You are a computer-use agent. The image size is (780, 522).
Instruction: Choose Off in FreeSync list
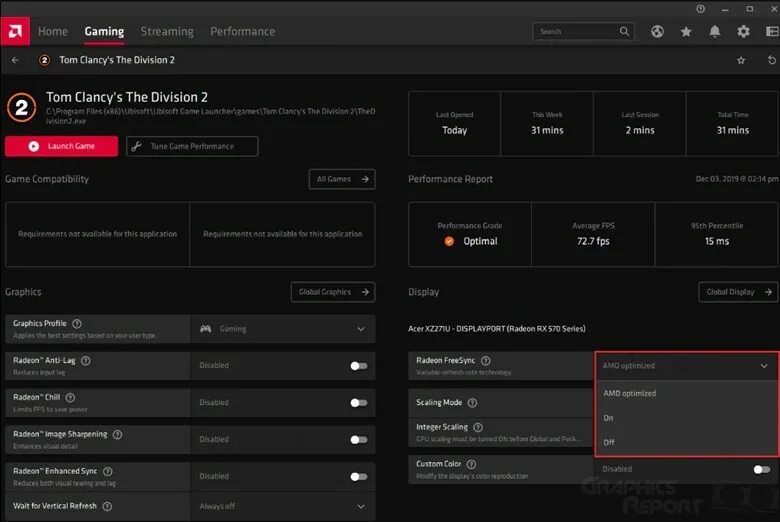(686, 442)
